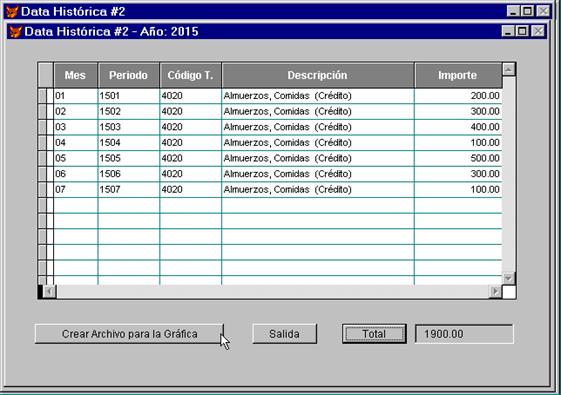Click Periodo cell 1501
This screenshot has height=395, width=561.
tap(128, 96)
